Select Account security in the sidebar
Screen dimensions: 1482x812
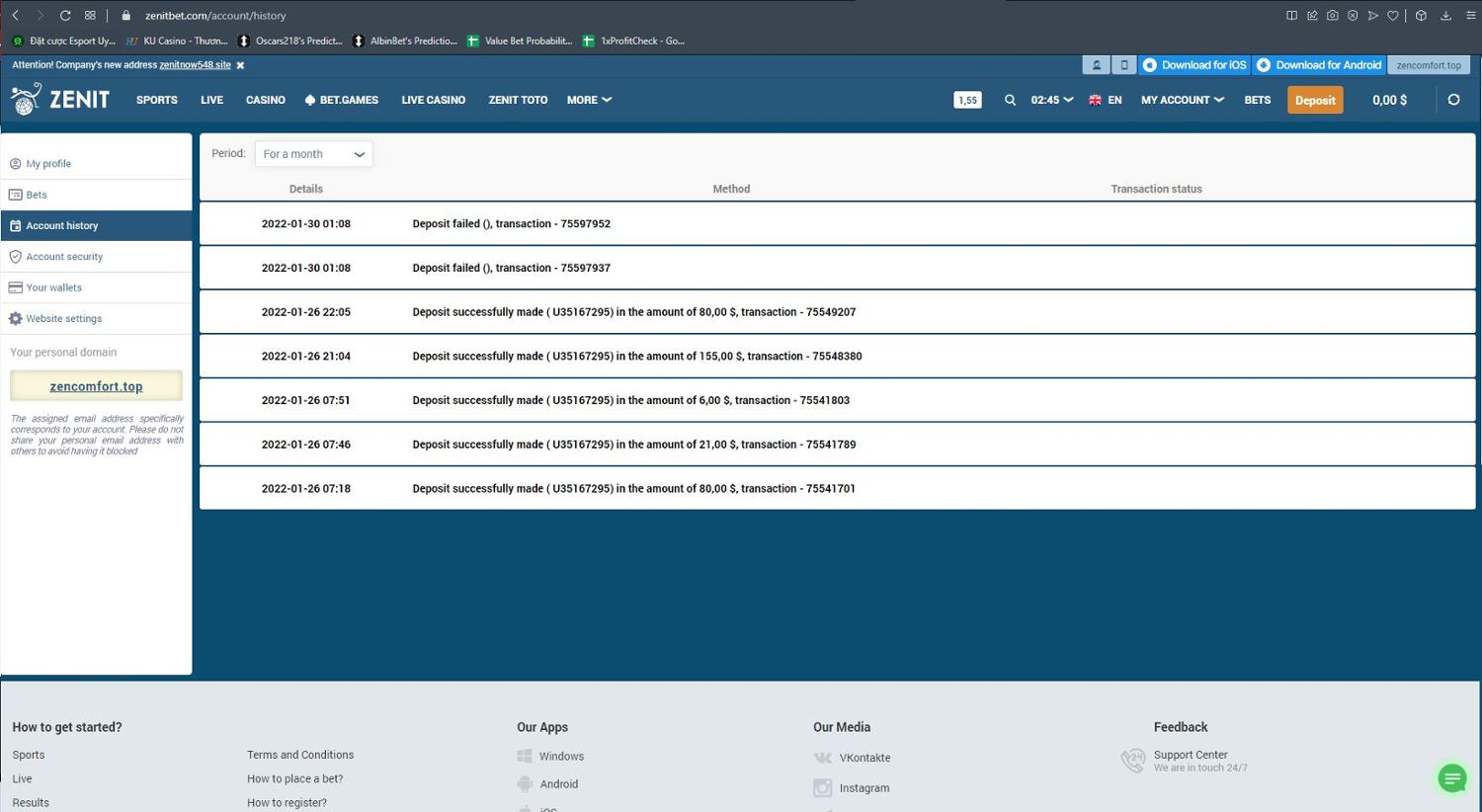64,257
